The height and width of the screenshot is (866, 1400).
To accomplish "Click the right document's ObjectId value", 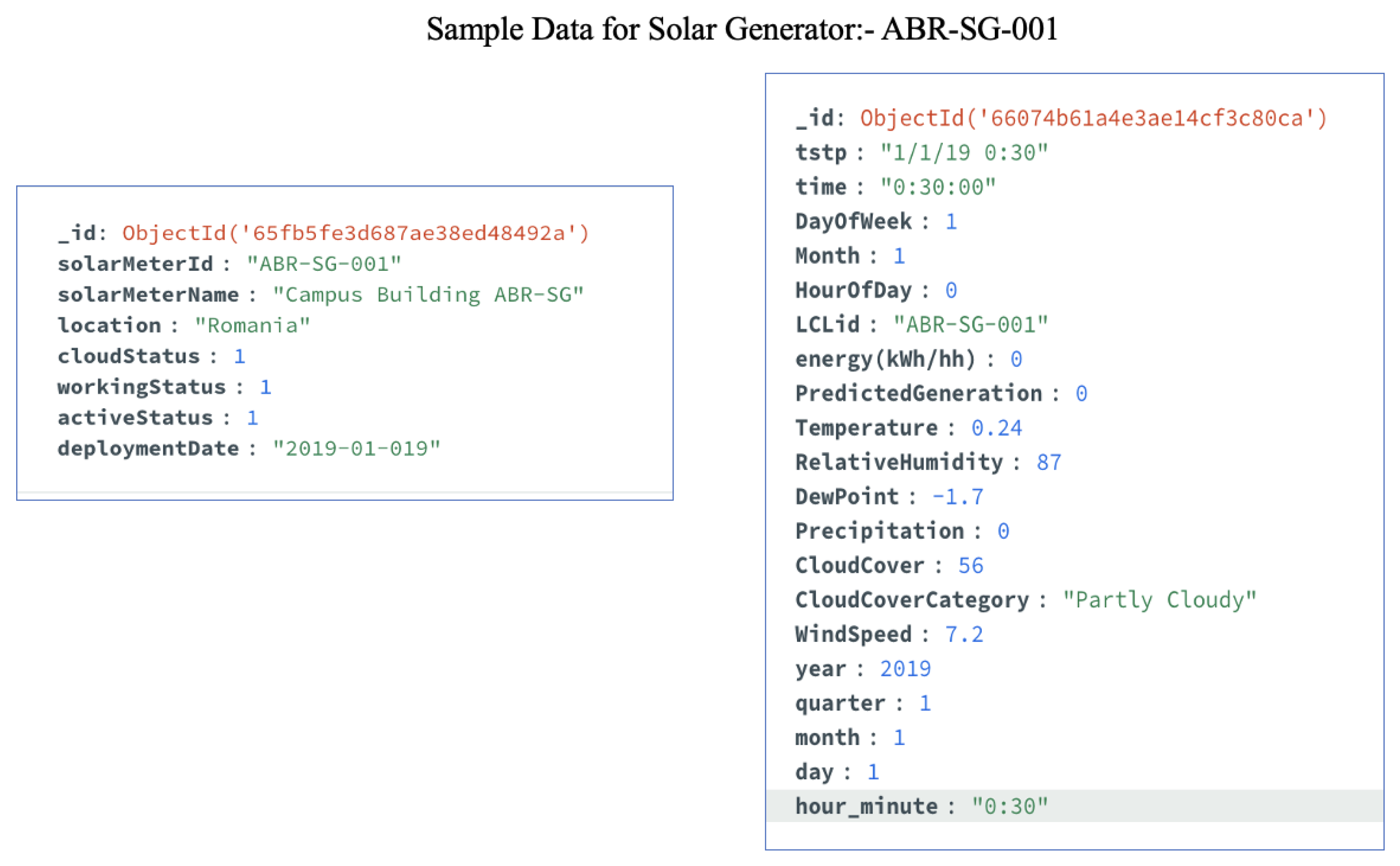I will point(1093,118).
